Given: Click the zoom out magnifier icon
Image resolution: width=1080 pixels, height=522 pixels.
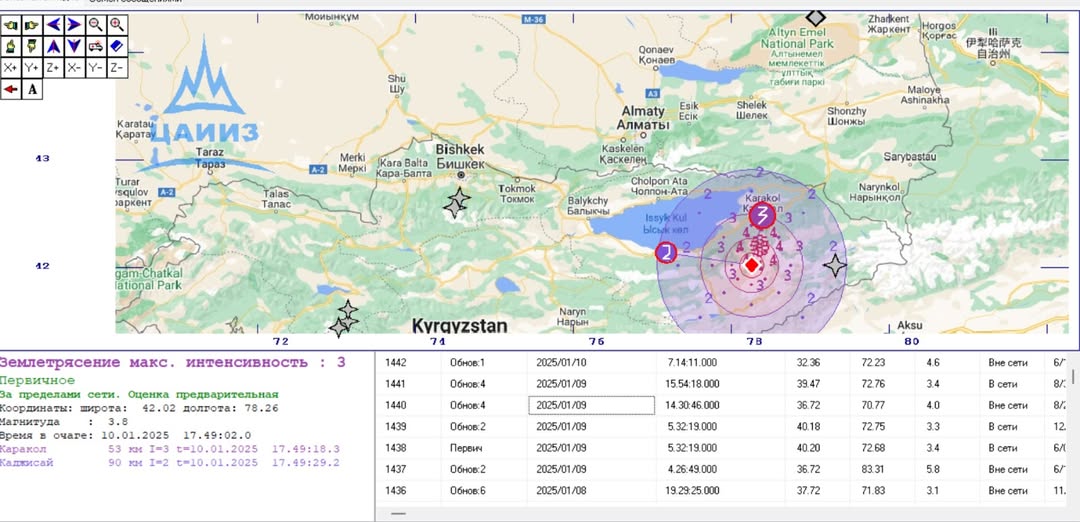Looking at the screenshot, I should point(96,24).
